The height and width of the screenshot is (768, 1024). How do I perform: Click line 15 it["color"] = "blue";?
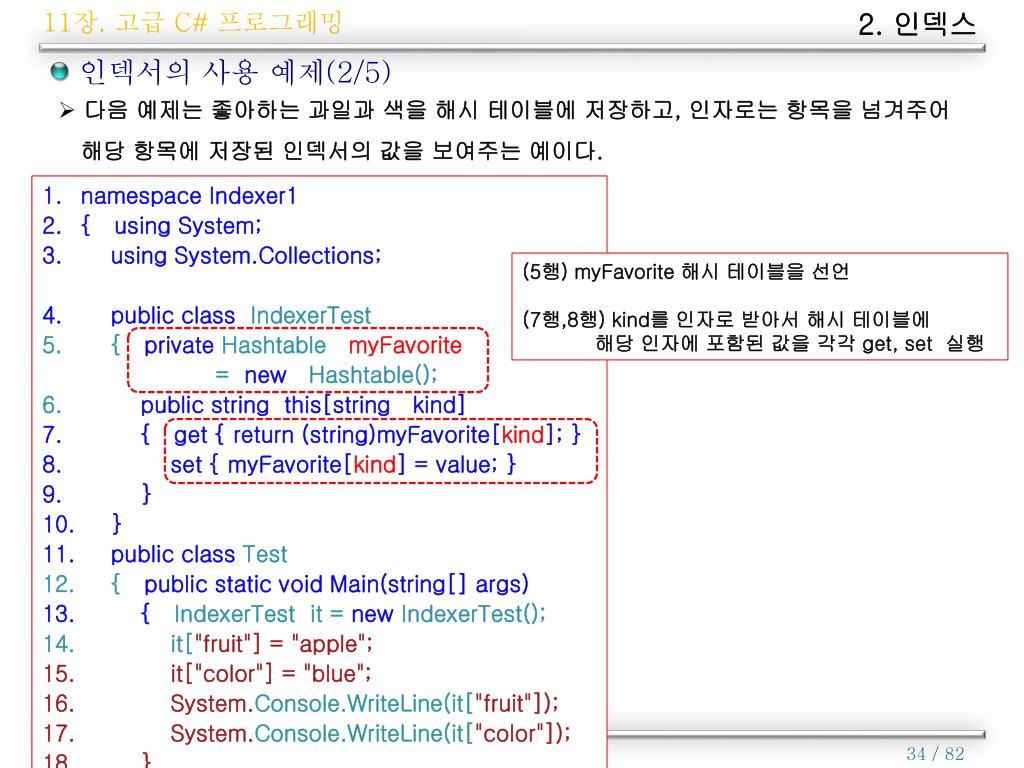[x=270, y=673]
